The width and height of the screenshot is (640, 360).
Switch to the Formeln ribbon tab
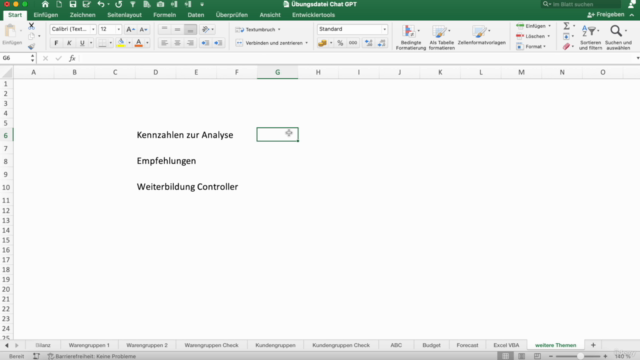[164, 15]
